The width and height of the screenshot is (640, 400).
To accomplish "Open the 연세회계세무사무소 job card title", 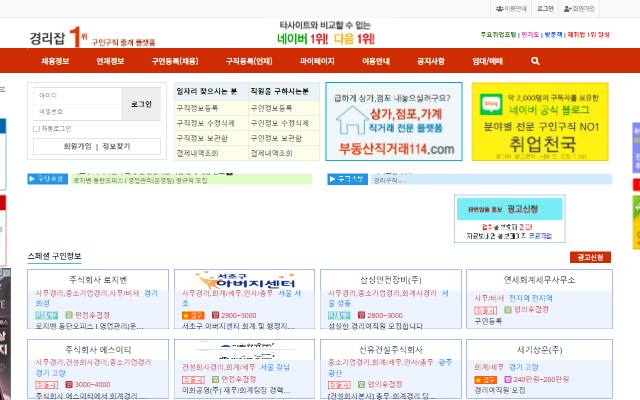I will [539, 280].
